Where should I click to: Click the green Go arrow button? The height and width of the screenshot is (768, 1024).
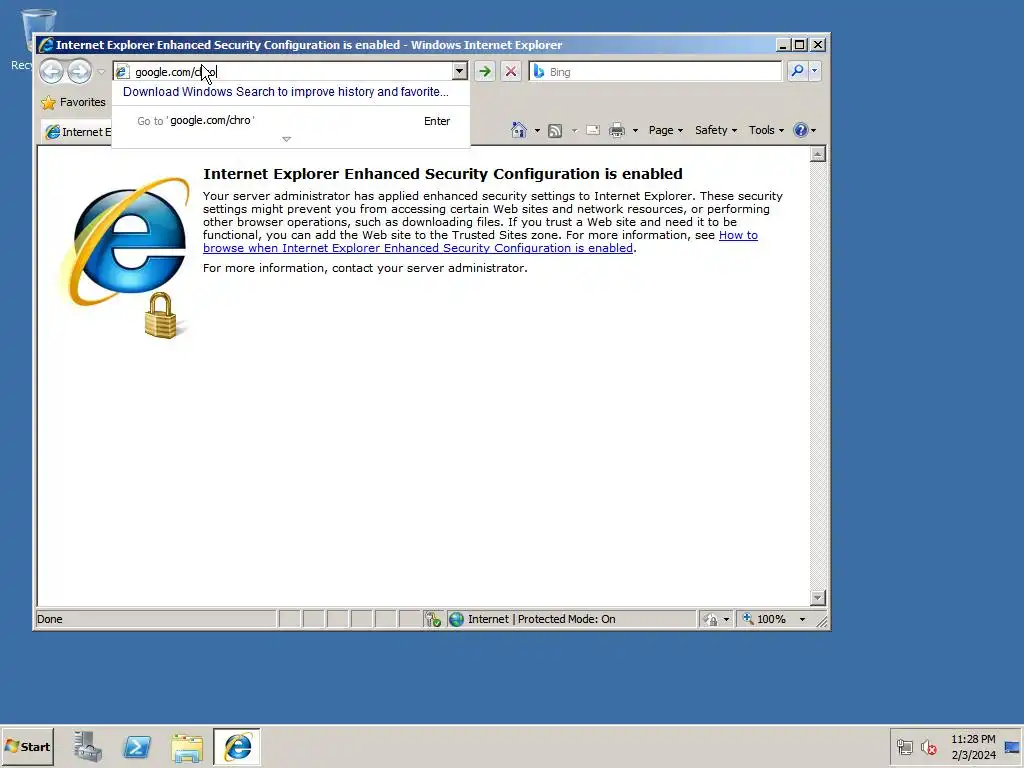tap(485, 71)
